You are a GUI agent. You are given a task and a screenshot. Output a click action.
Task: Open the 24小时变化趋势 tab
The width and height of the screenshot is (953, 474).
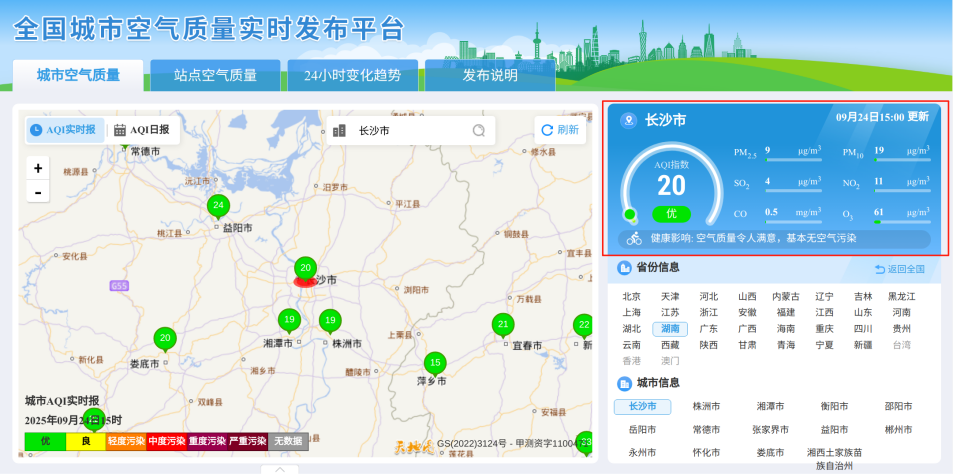[352, 75]
